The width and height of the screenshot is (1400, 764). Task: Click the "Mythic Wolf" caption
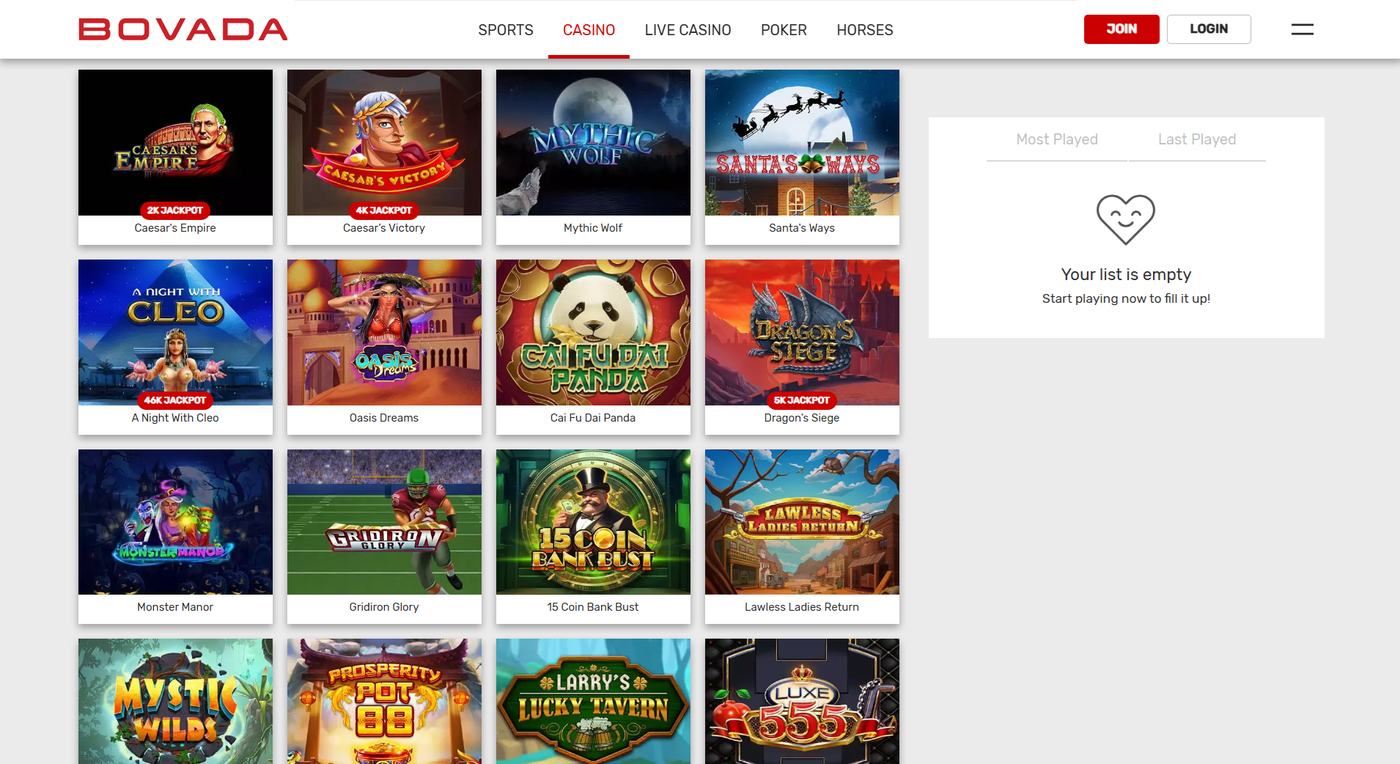tap(593, 228)
